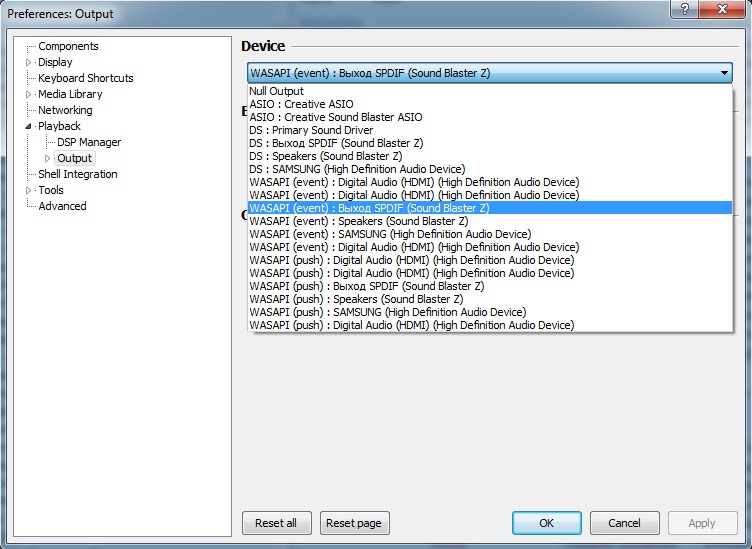Open the Advanced preferences page
The image size is (752, 549).
[x=62, y=206]
